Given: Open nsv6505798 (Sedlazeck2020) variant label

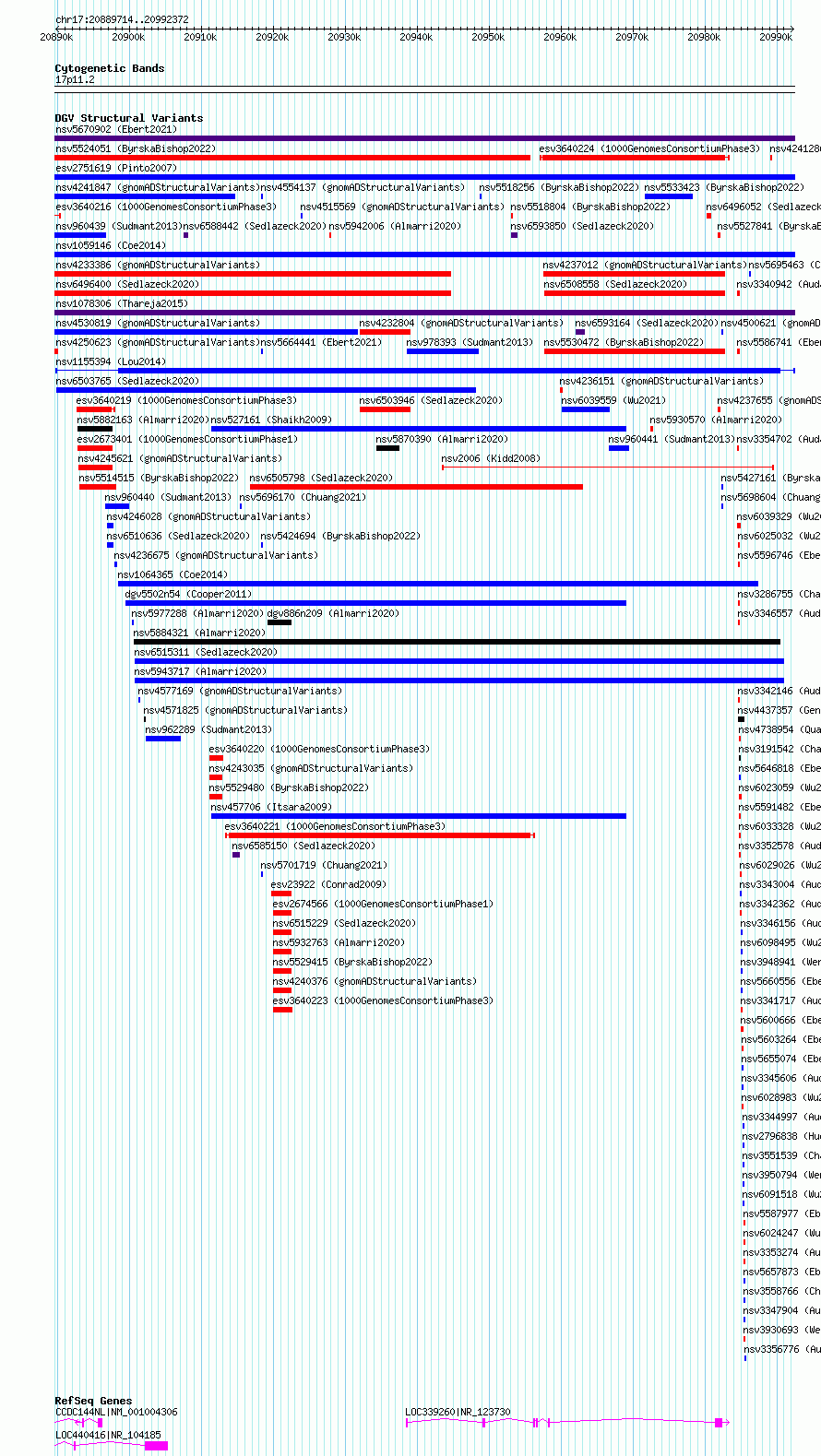Looking at the screenshot, I should [321, 478].
